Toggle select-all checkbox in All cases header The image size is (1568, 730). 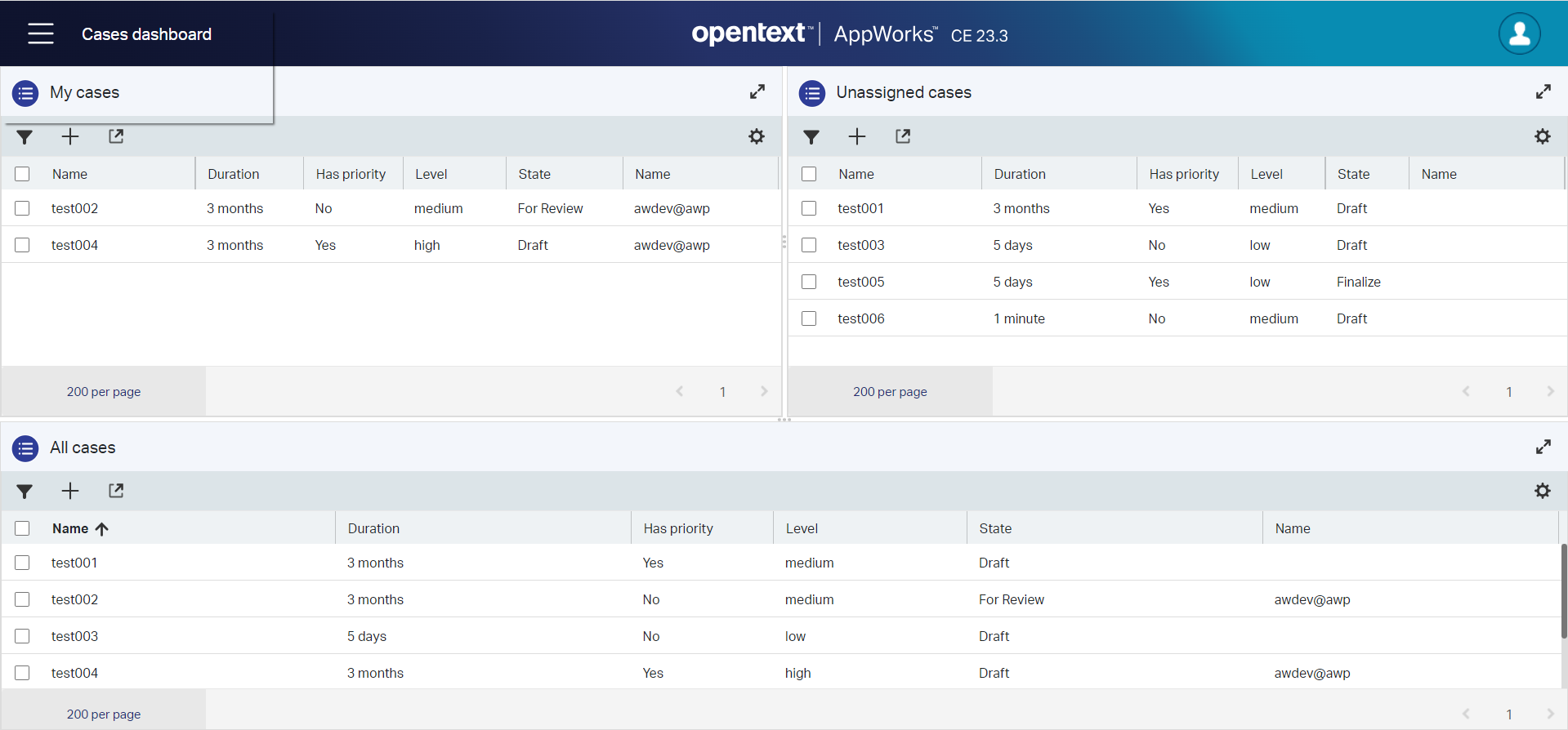tap(22, 528)
